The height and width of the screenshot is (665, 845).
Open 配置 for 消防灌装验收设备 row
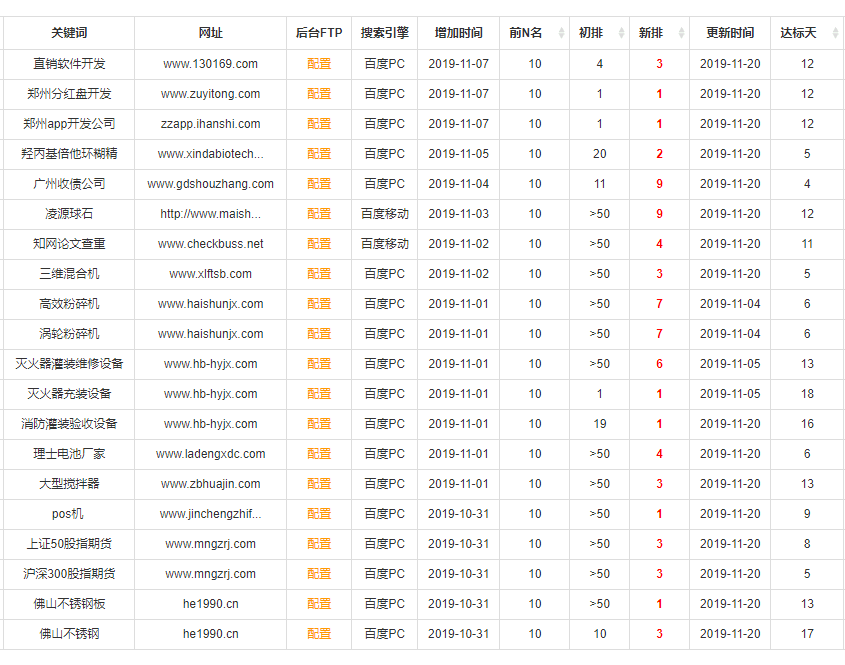point(319,424)
